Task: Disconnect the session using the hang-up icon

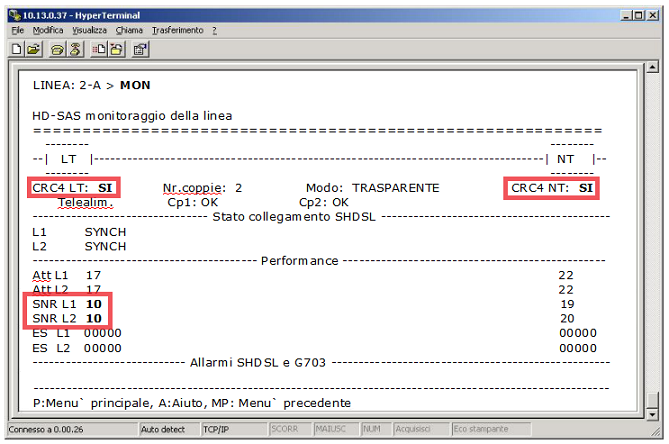Action: click(75, 48)
